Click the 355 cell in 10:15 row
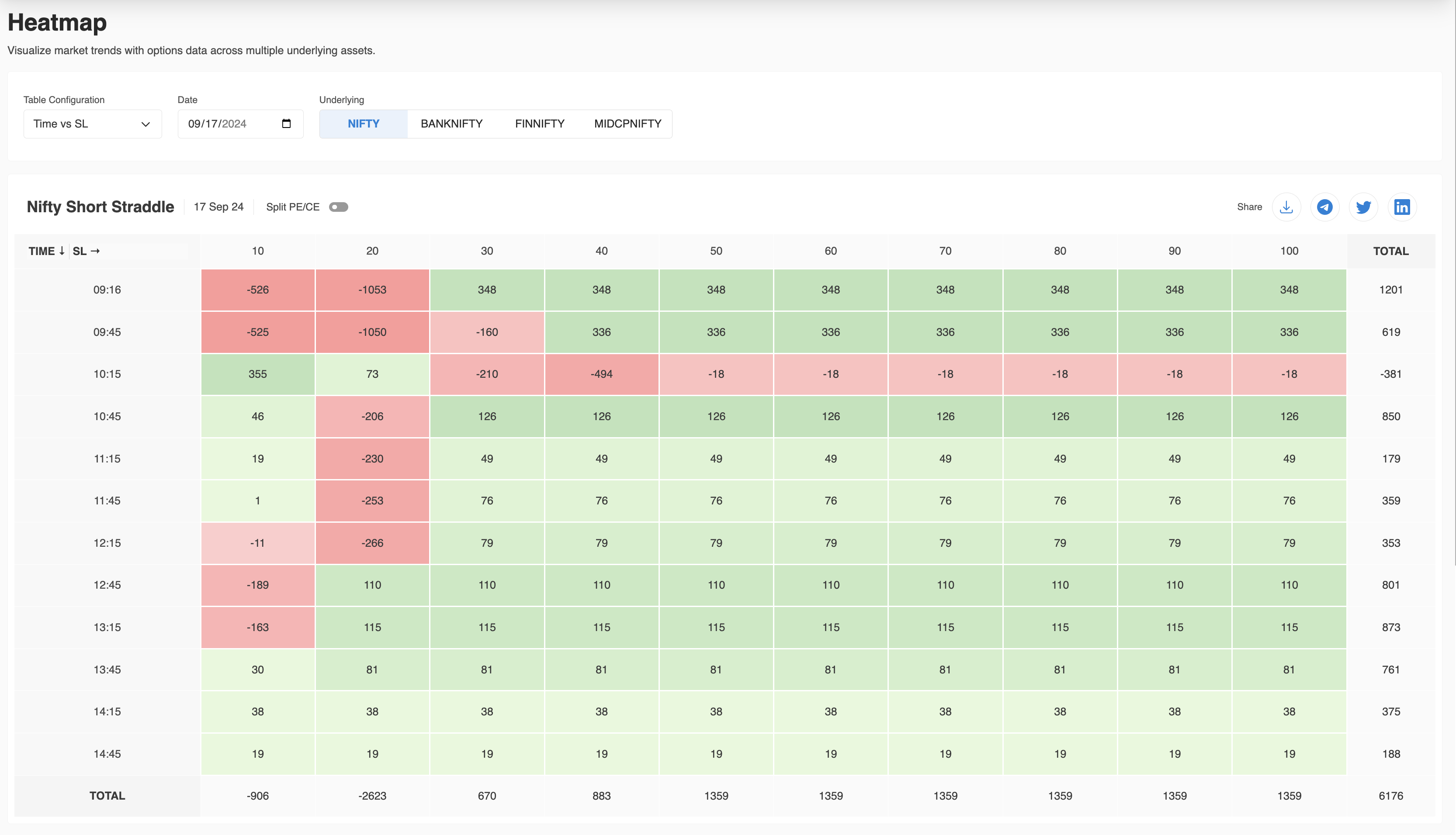 point(257,374)
